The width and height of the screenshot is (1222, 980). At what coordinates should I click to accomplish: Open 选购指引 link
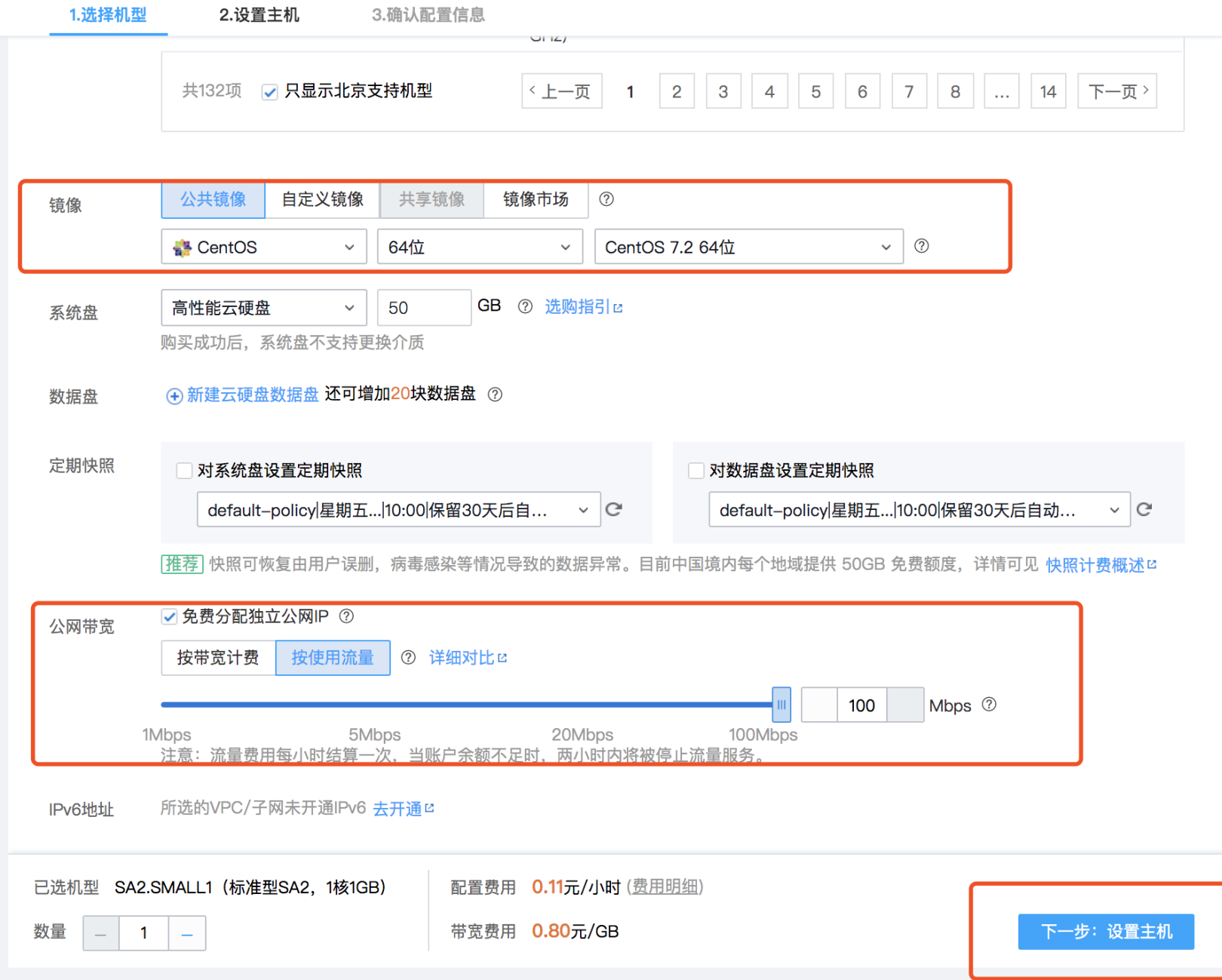pos(584,307)
